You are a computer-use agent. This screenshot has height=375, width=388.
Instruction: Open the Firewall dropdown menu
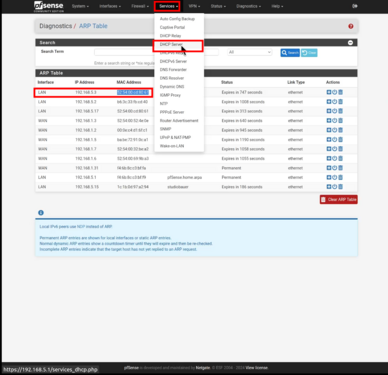140,6
